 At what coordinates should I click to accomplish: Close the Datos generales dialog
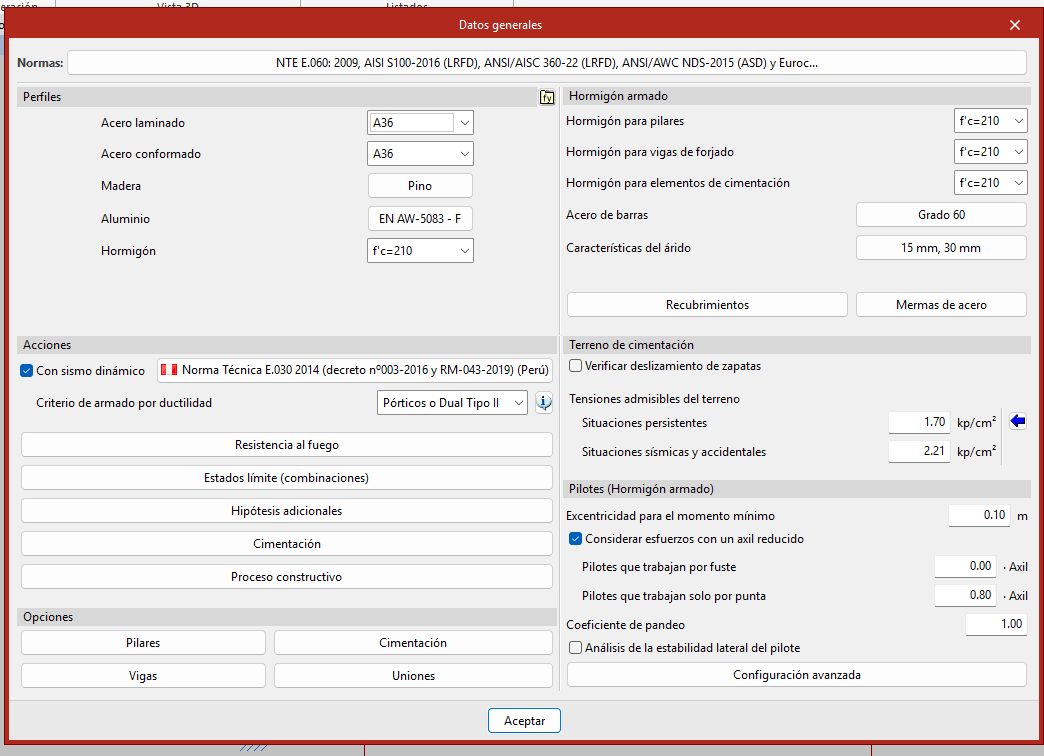click(x=1015, y=25)
